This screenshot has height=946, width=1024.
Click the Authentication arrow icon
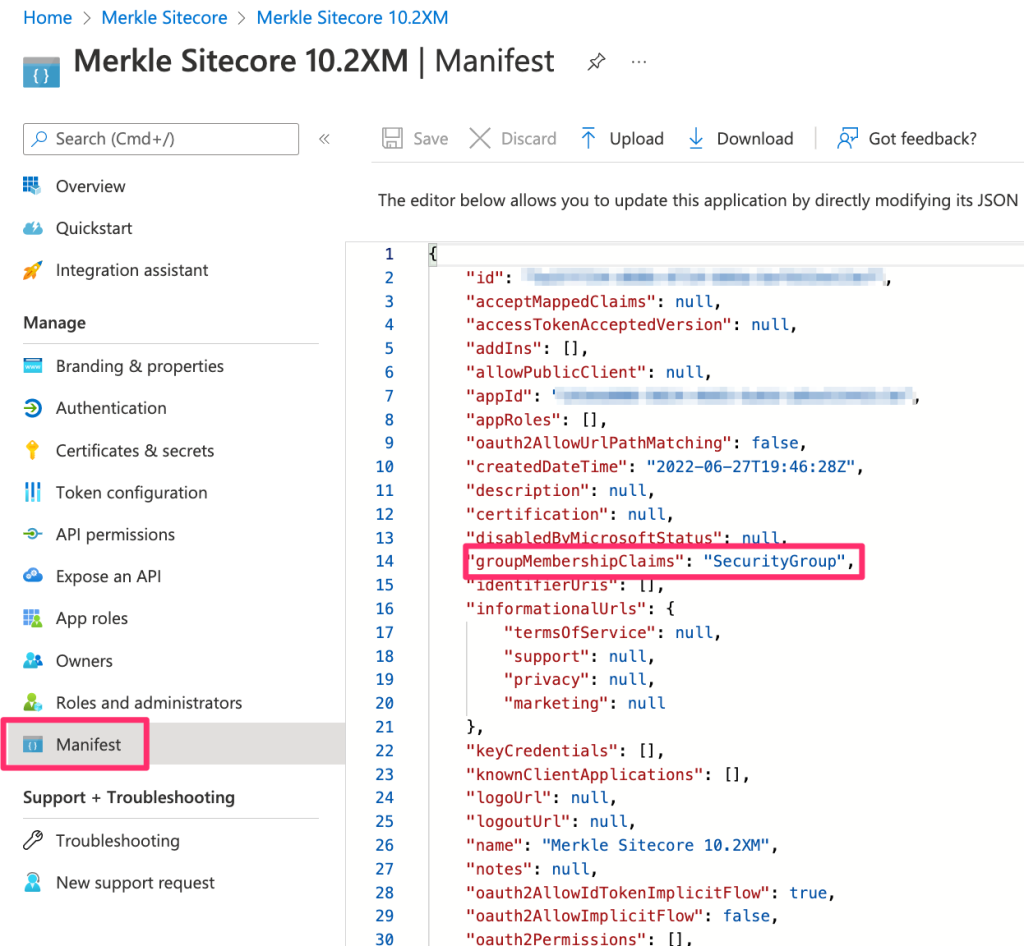click(33, 408)
